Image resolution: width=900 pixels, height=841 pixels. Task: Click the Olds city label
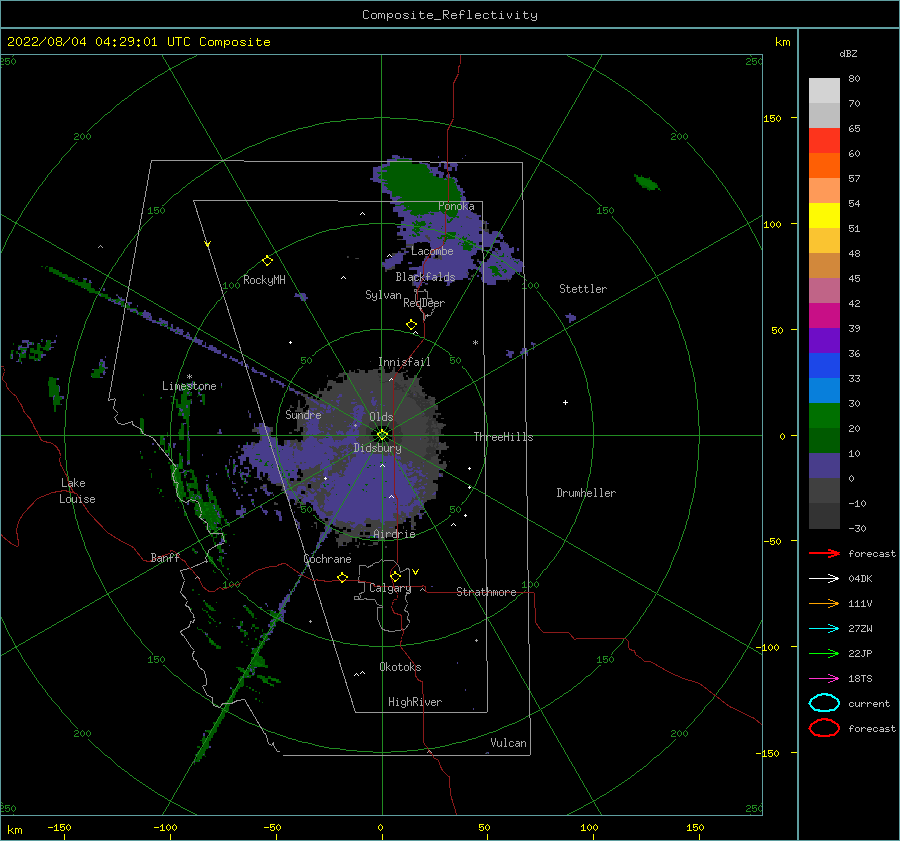[x=381, y=417]
